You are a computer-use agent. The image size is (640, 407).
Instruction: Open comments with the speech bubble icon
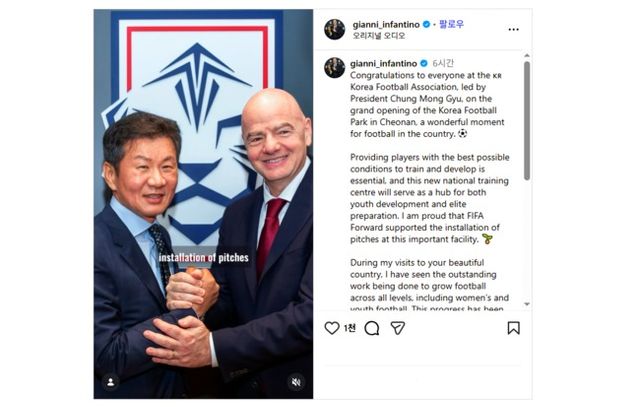pos(372,328)
